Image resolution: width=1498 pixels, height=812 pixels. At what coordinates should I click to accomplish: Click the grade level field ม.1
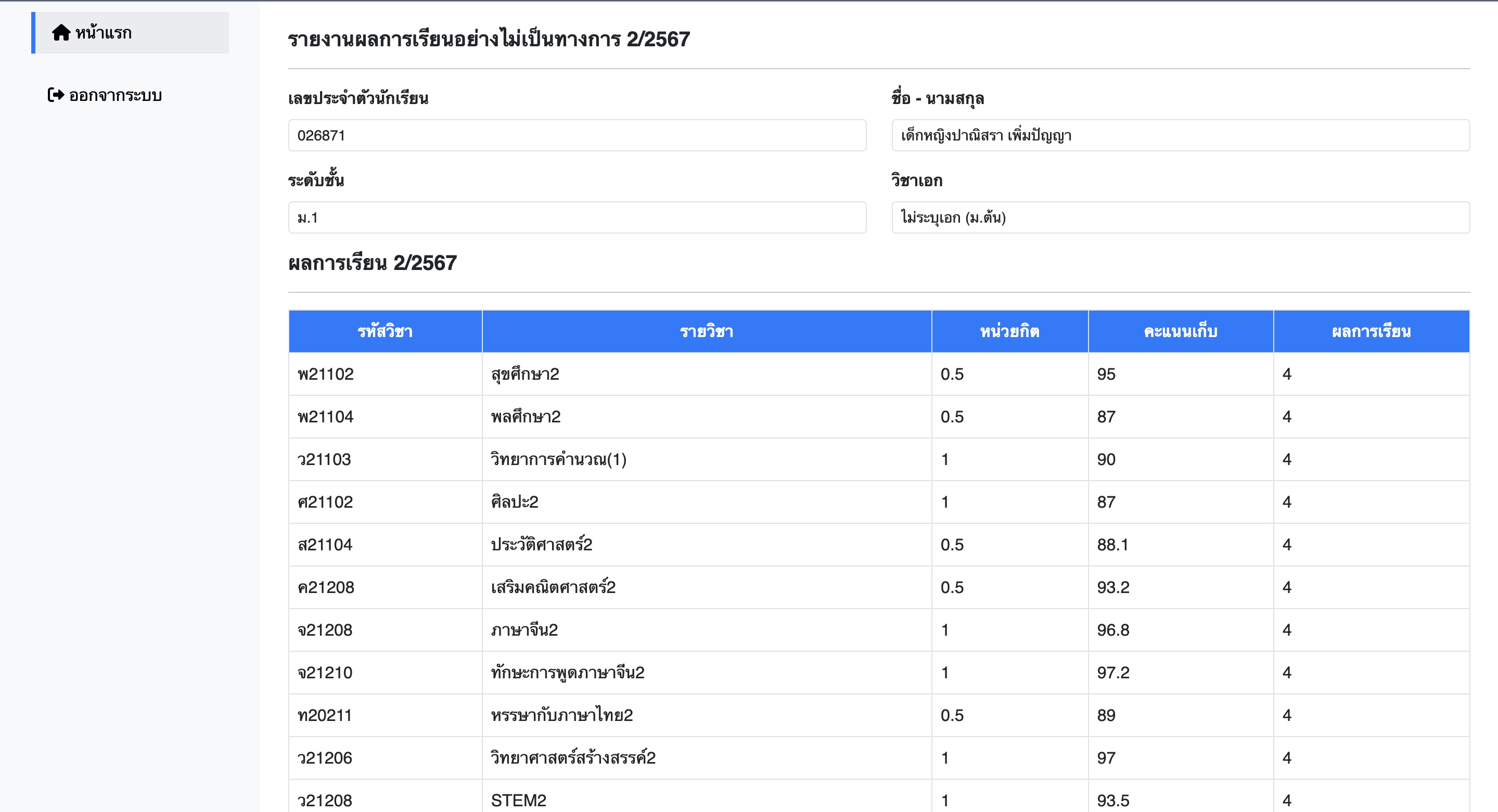[577, 217]
